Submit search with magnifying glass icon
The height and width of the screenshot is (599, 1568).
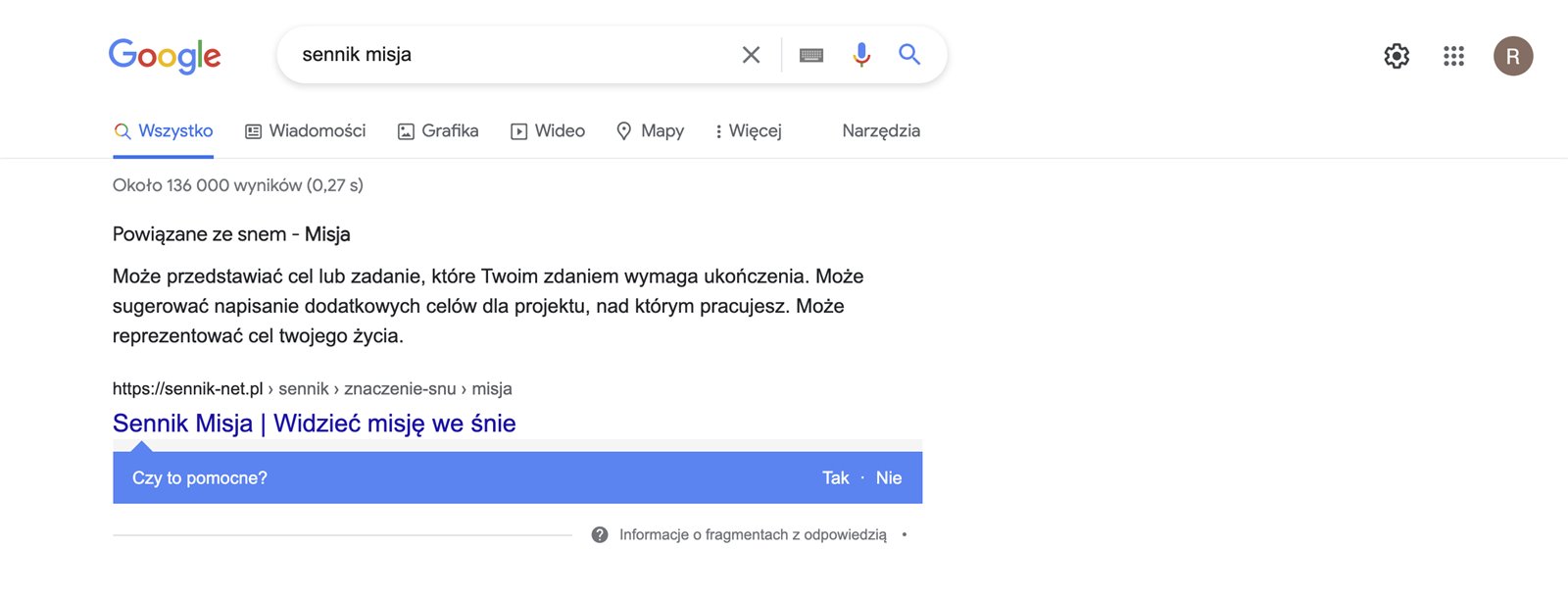[909, 55]
